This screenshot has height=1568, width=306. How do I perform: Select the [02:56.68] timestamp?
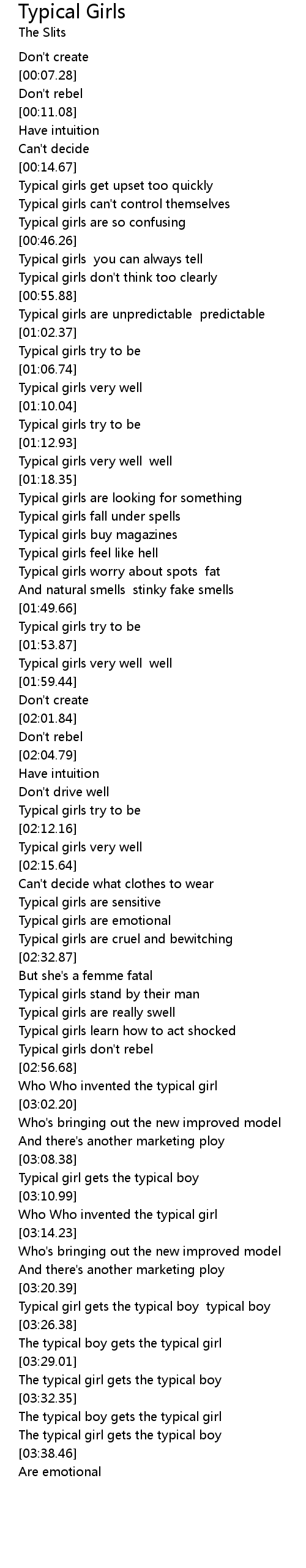[48, 1068]
